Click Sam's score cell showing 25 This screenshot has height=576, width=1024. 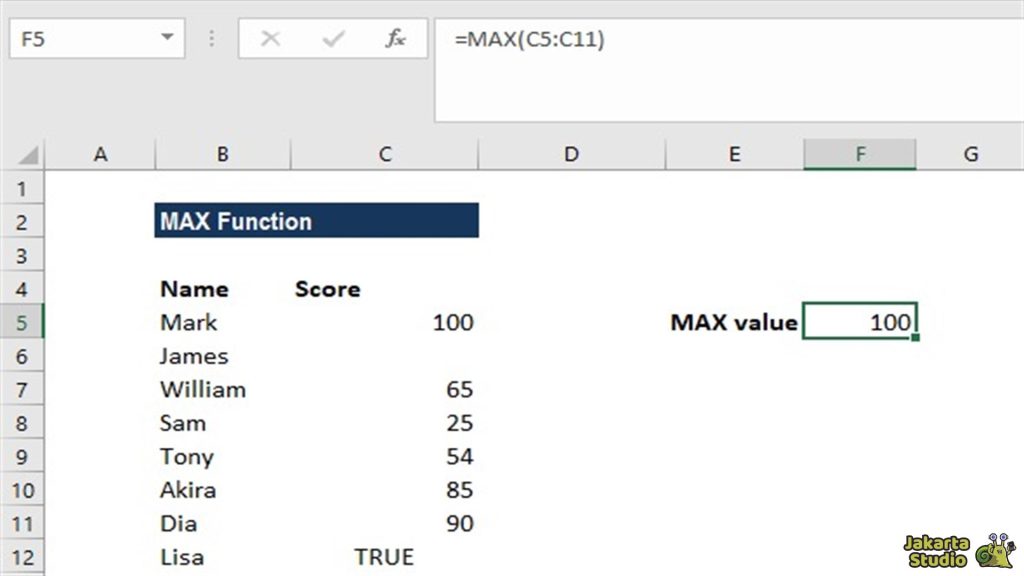tap(385, 423)
